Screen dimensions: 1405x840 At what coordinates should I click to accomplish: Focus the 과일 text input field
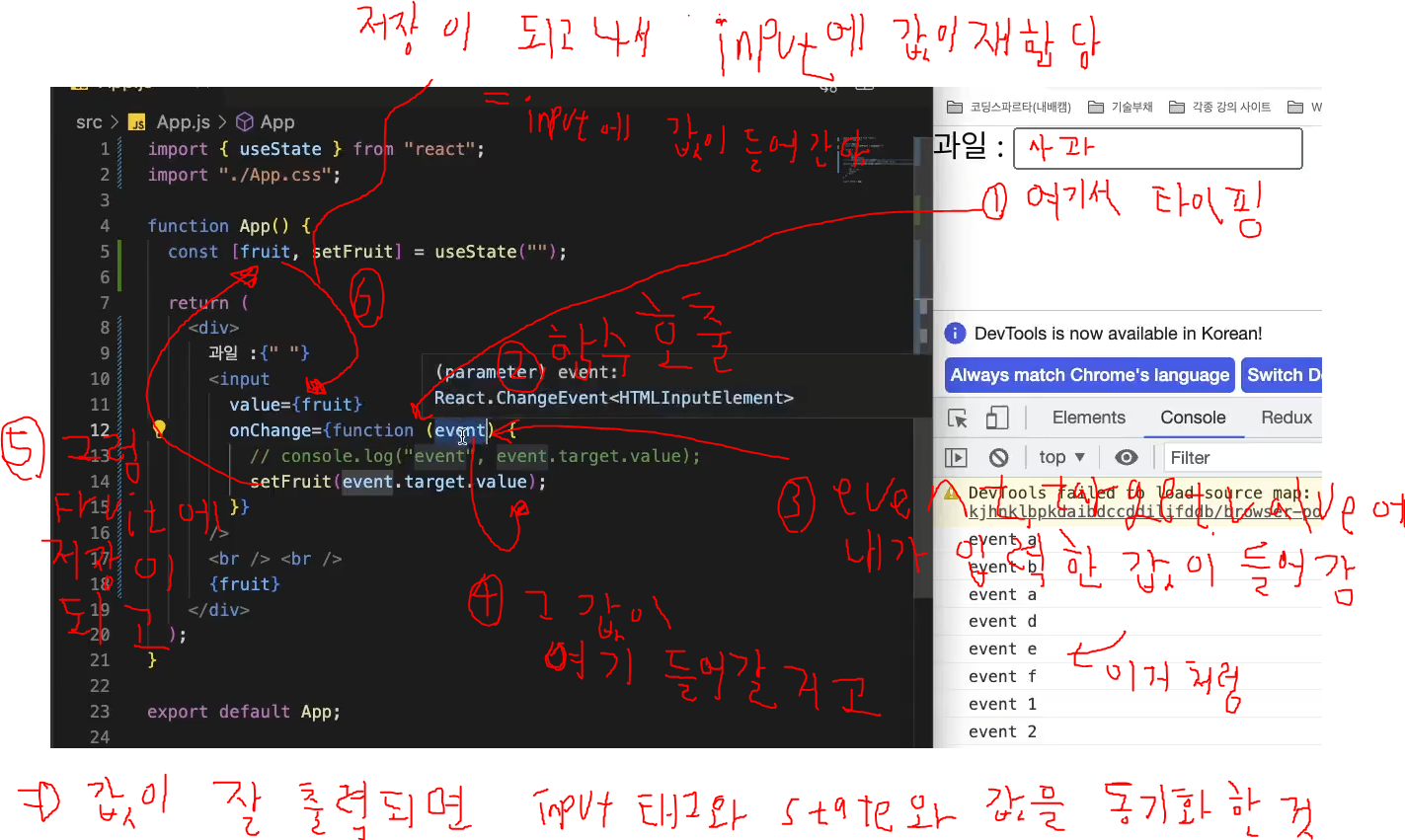tap(1157, 148)
